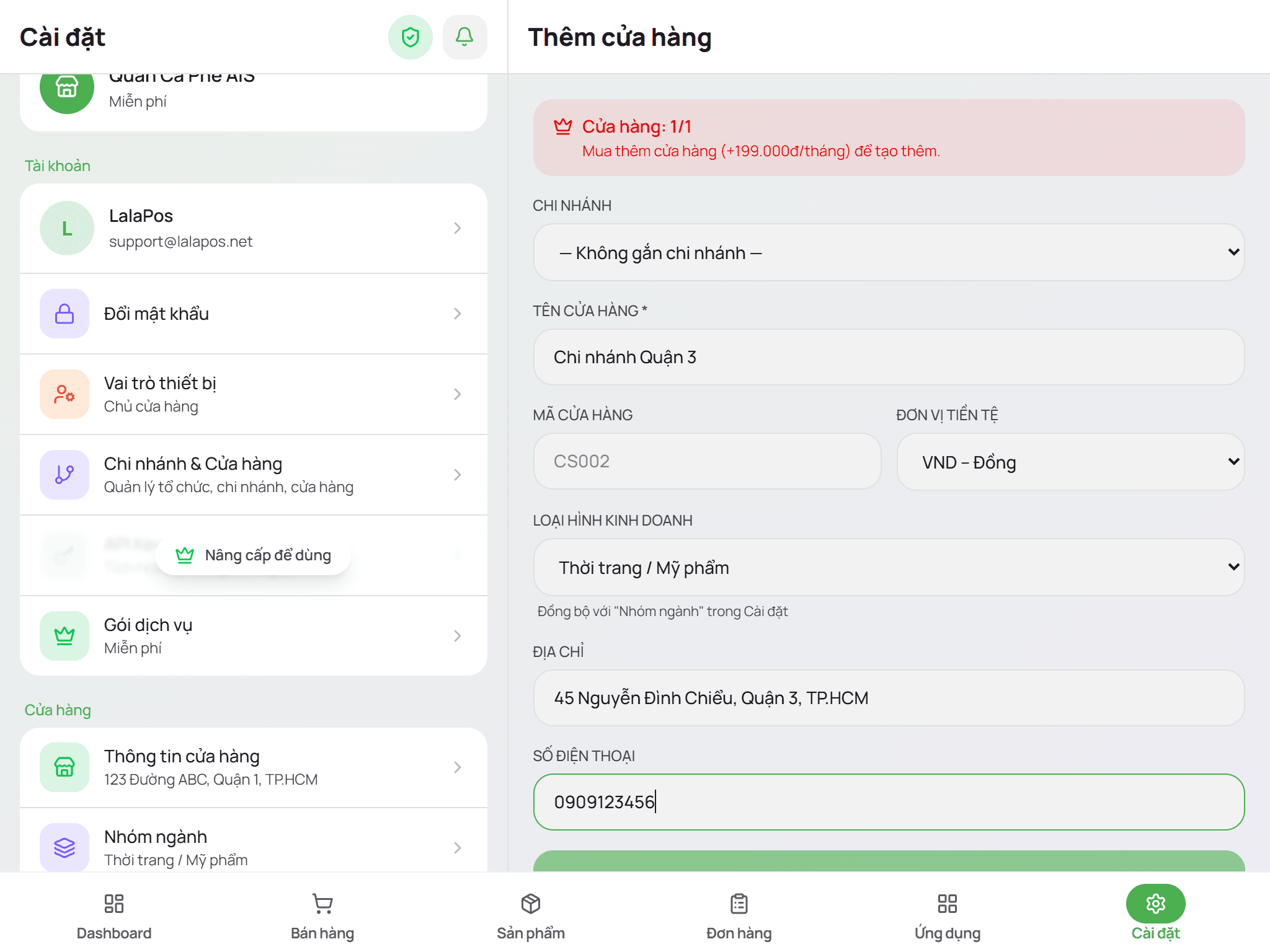This screenshot has height=952, width=1270.
Task: Click the green submit button below phone field
Action: 889,862
